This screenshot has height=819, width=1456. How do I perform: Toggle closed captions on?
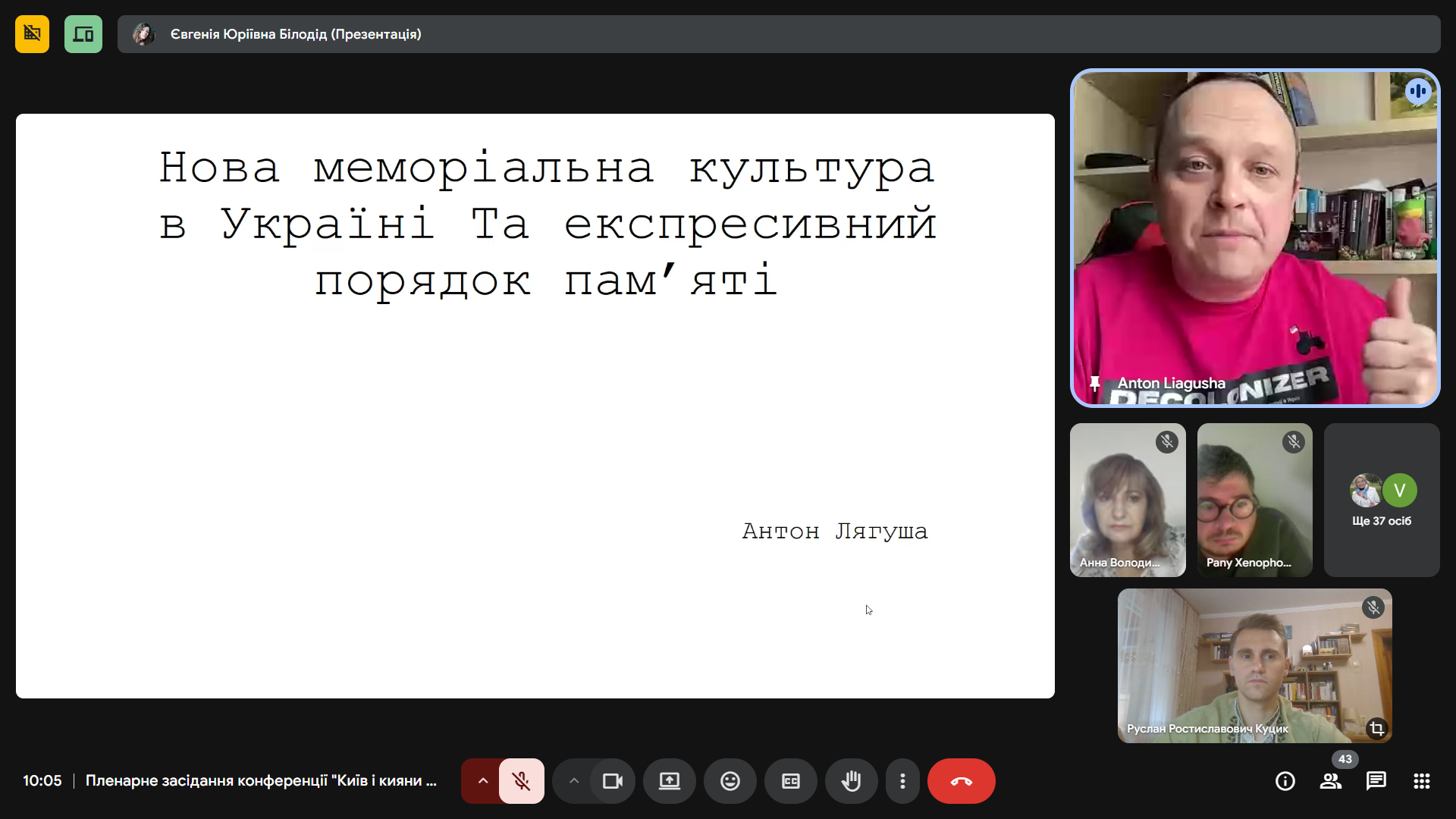tap(790, 781)
